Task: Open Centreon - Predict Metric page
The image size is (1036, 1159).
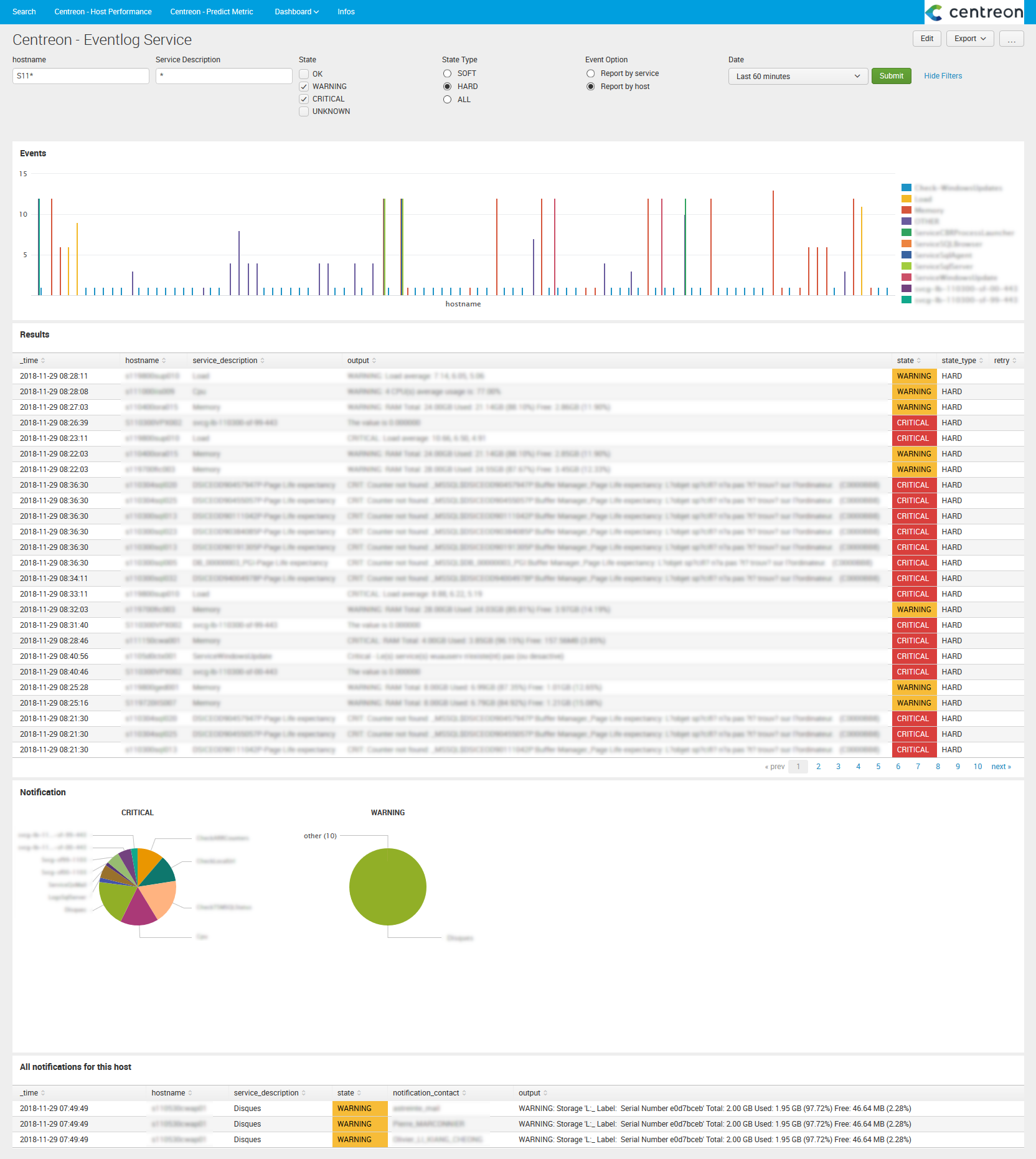Action: click(212, 12)
